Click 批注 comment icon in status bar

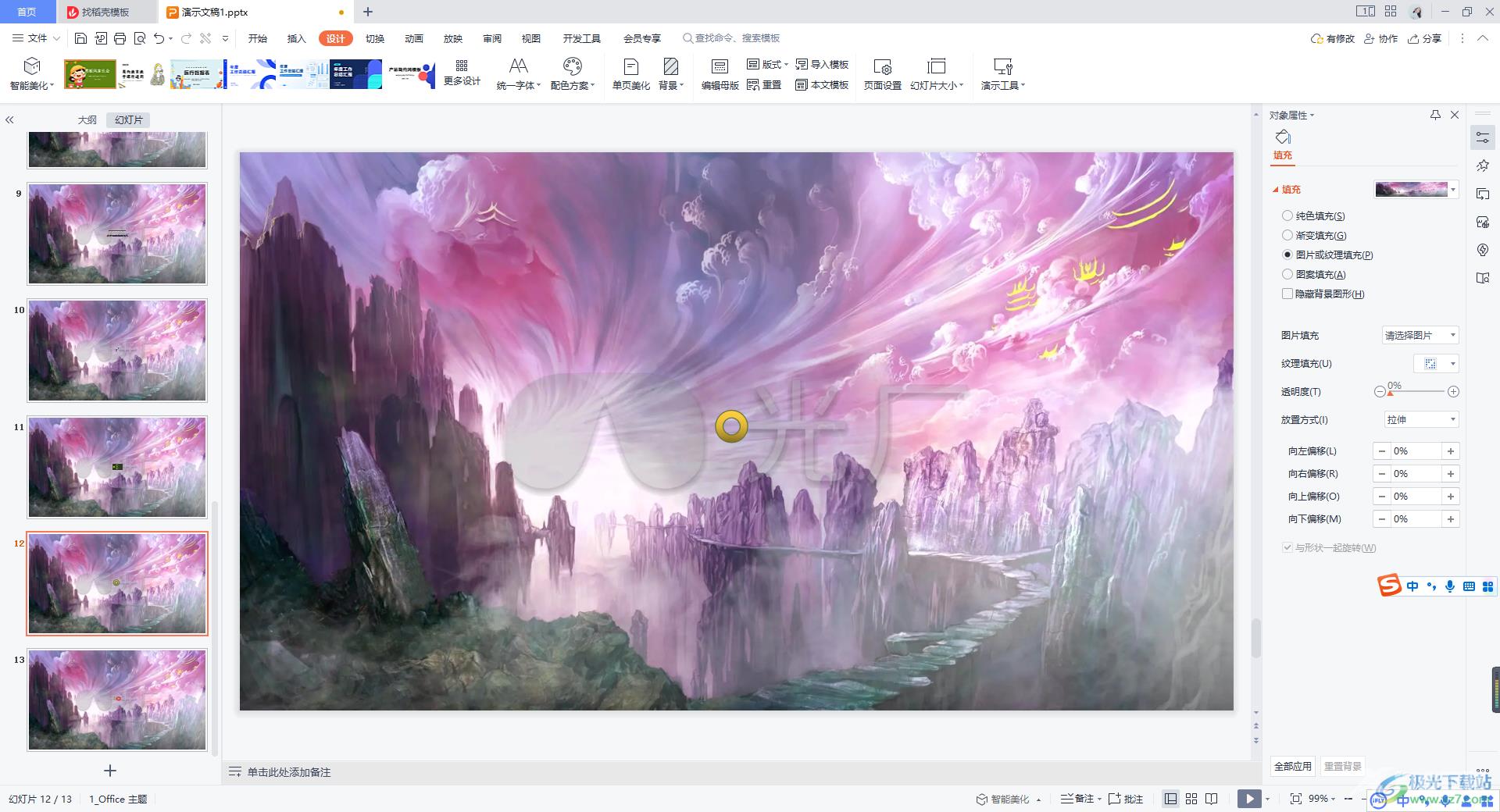1126,799
